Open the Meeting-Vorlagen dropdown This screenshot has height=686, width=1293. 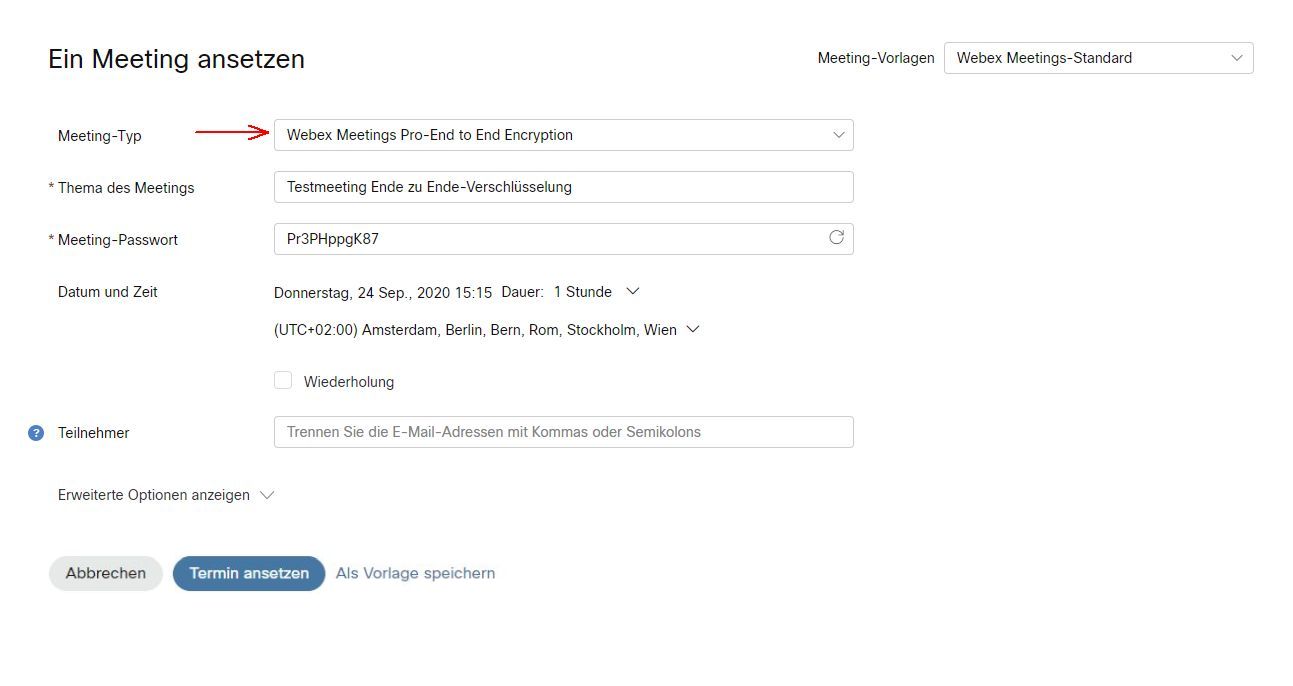click(1098, 58)
